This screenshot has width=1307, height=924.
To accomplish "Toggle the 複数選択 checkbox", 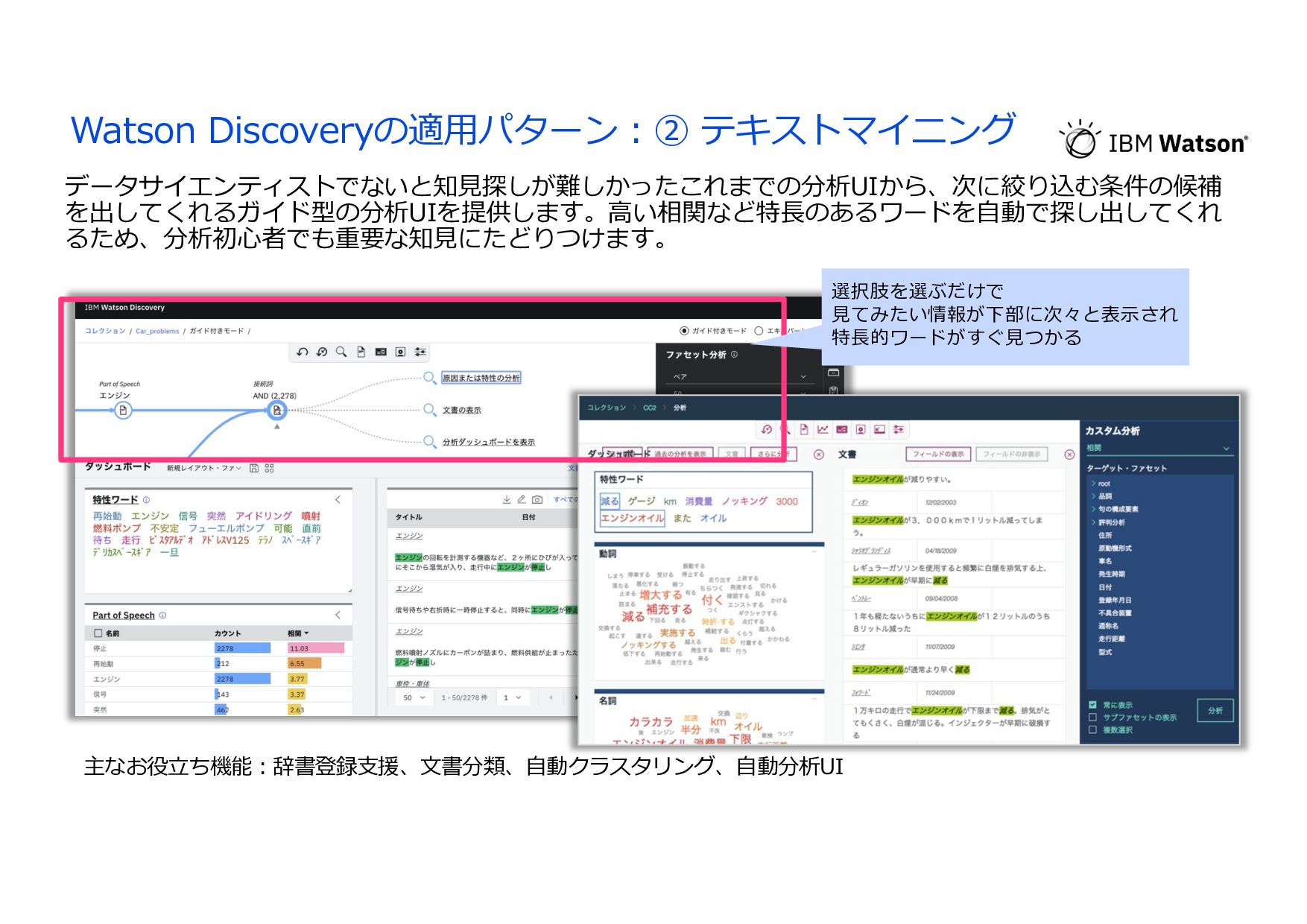I will 1092,730.
